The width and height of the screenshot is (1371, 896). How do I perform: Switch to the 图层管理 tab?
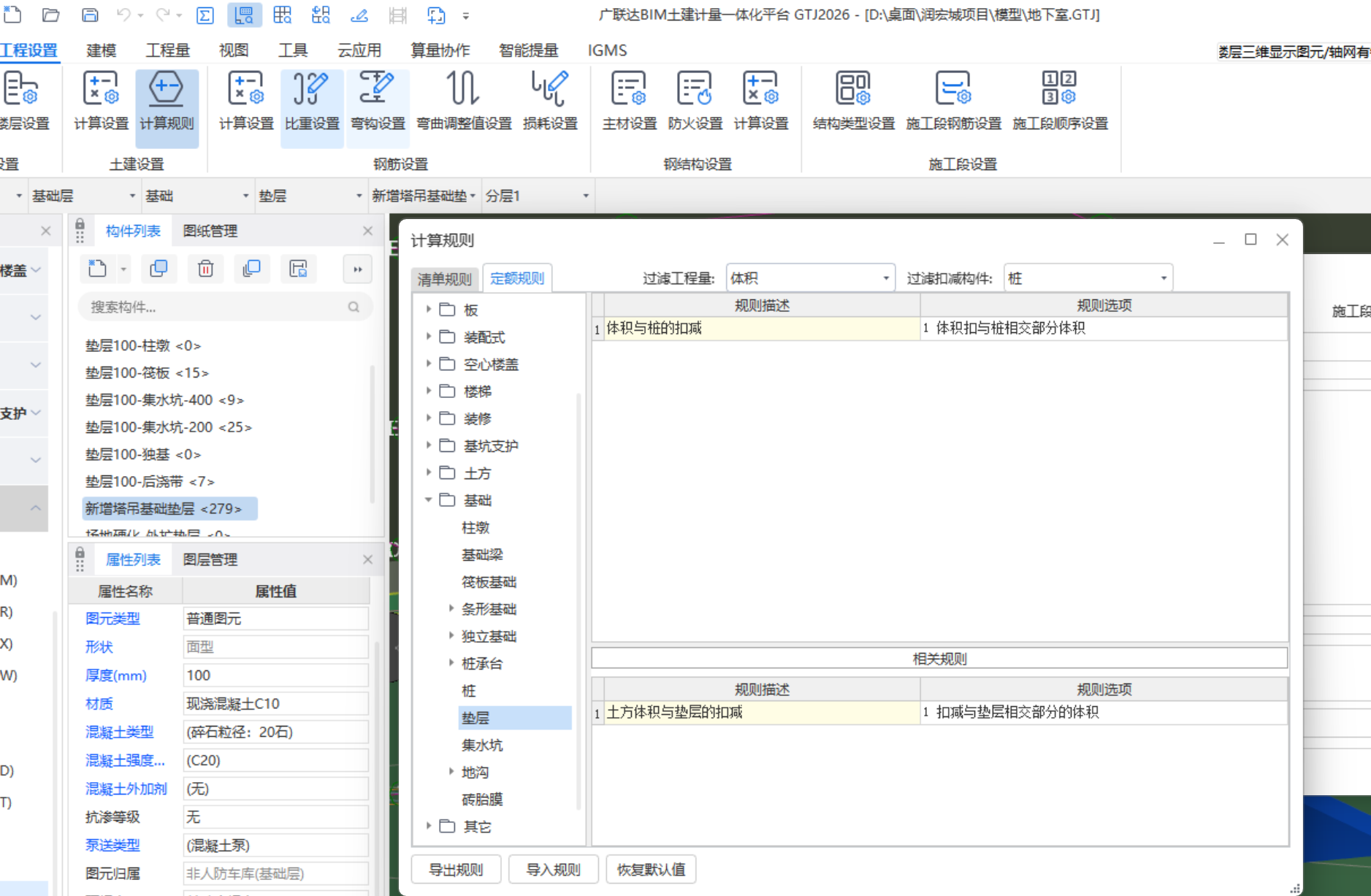tap(210, 560)
